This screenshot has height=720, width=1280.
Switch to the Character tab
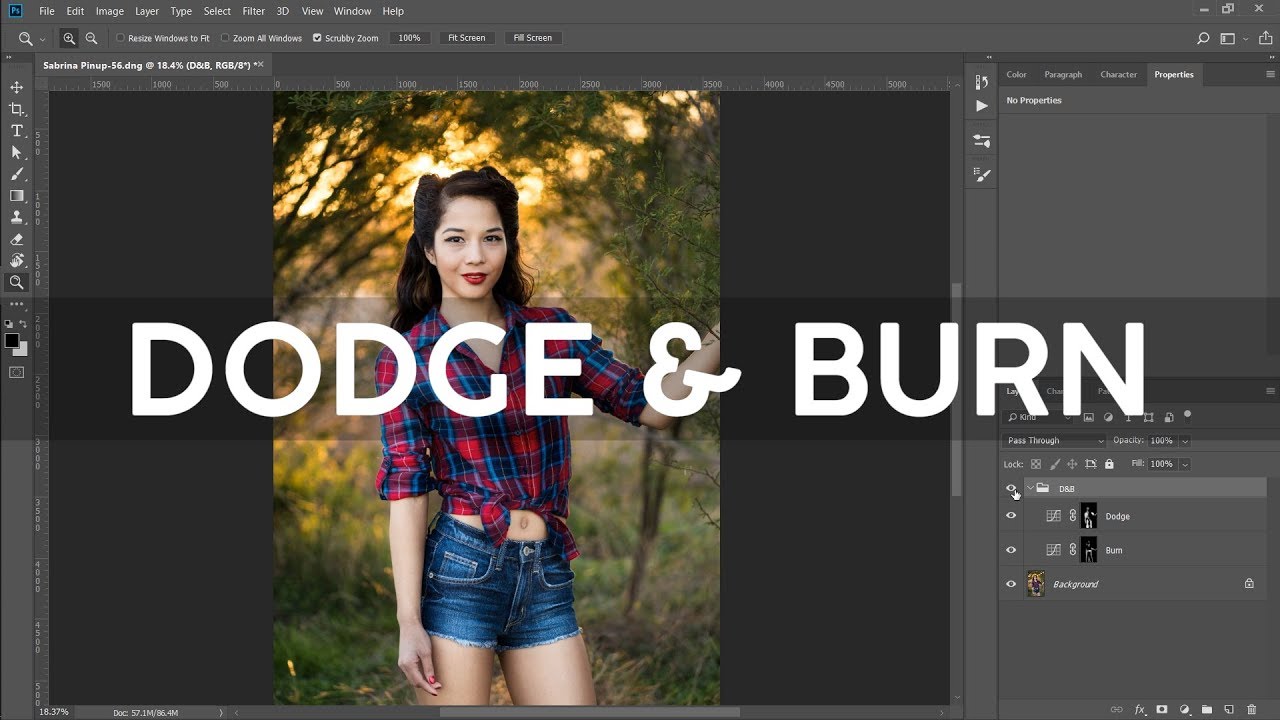pos(1118,74)
